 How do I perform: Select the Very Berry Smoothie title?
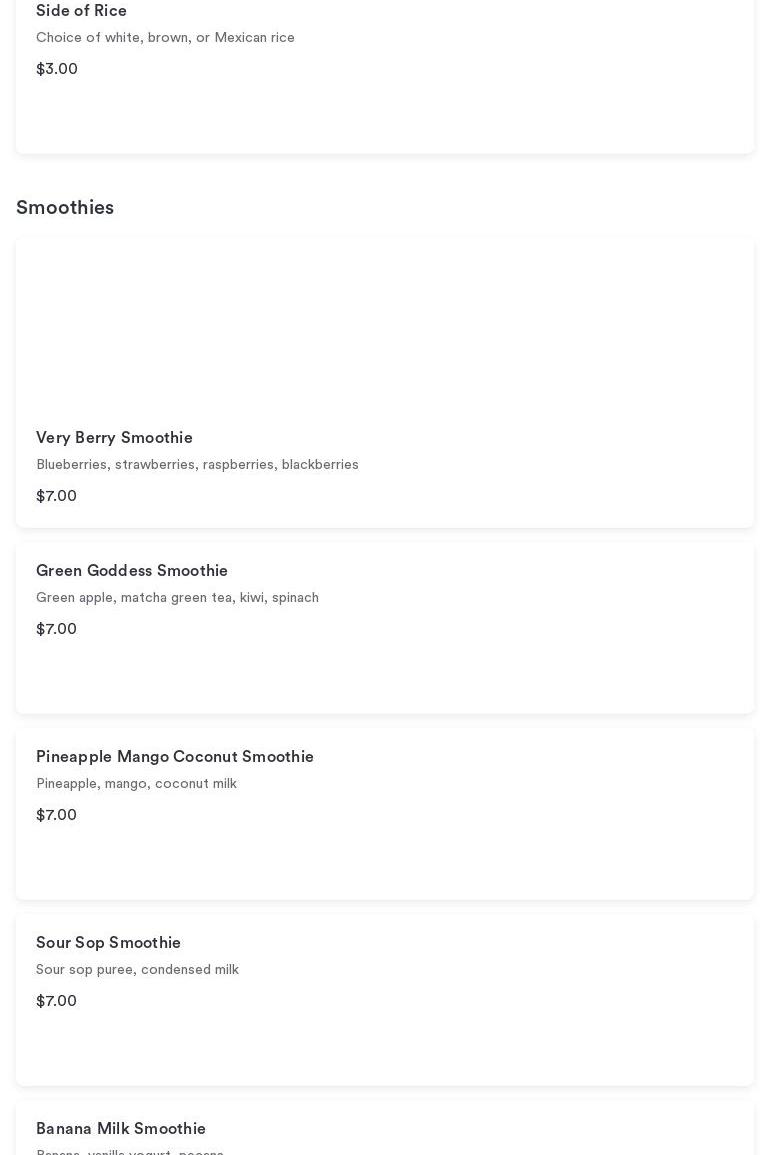click(114, 438)
